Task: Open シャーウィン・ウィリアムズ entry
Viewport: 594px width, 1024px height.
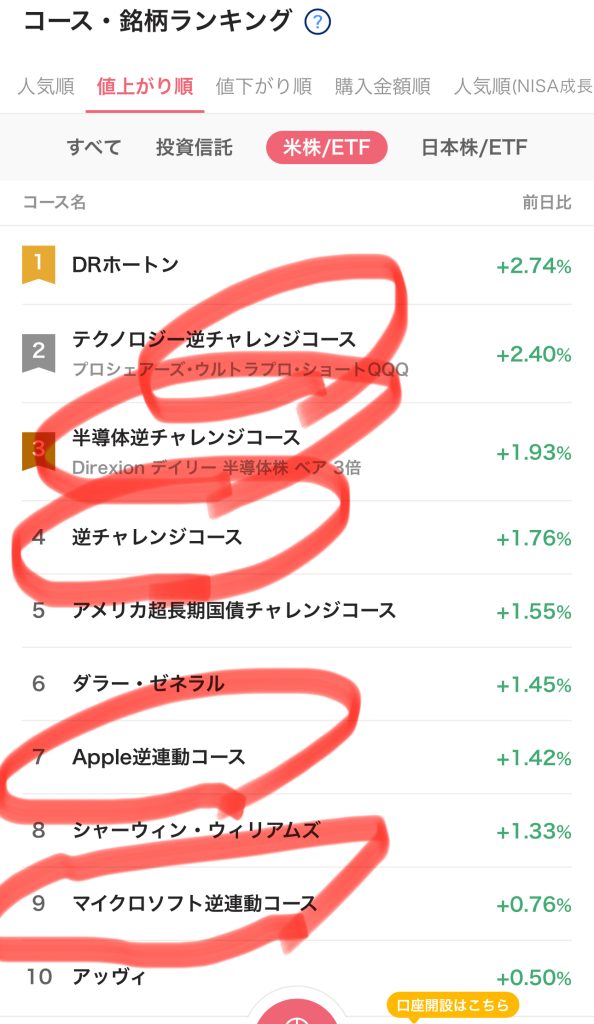Action: pyautogui.click(x=297, y=830)
